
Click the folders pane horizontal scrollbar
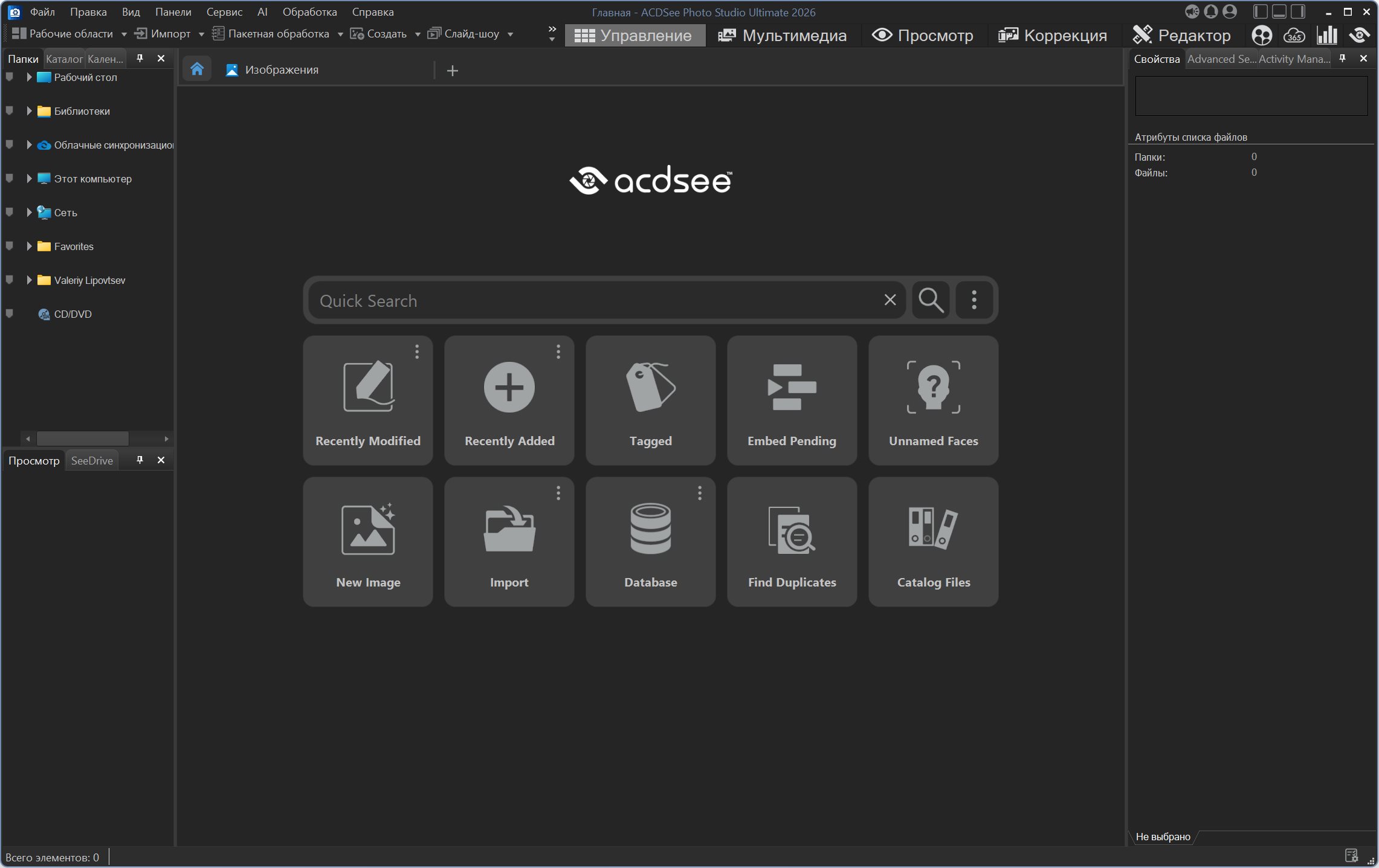pyautogui.click(x=83, y=438)
